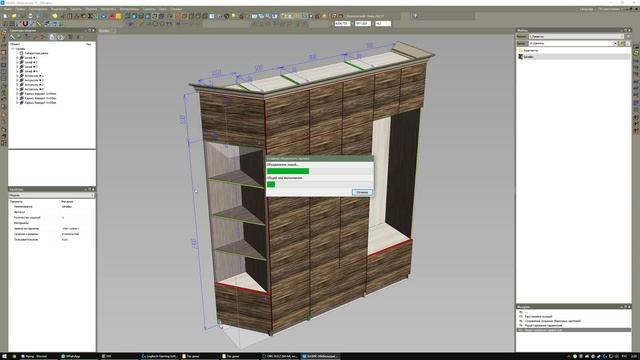The height and width of the screenshot is (360, 640).
Task: Open the Проекты combo box in library panel
Action: (576, 36)
